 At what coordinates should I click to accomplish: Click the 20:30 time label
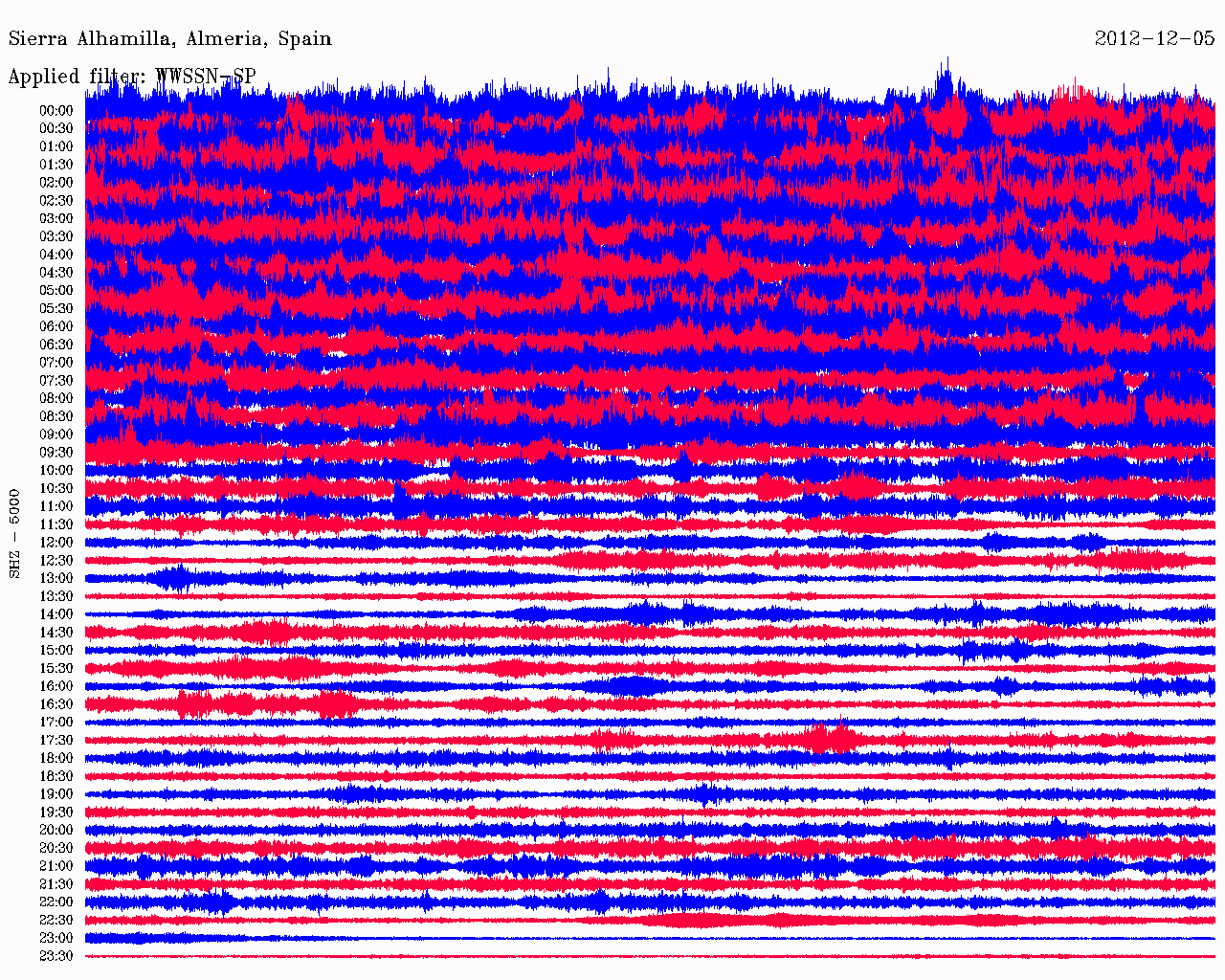[x=56, y=849]
